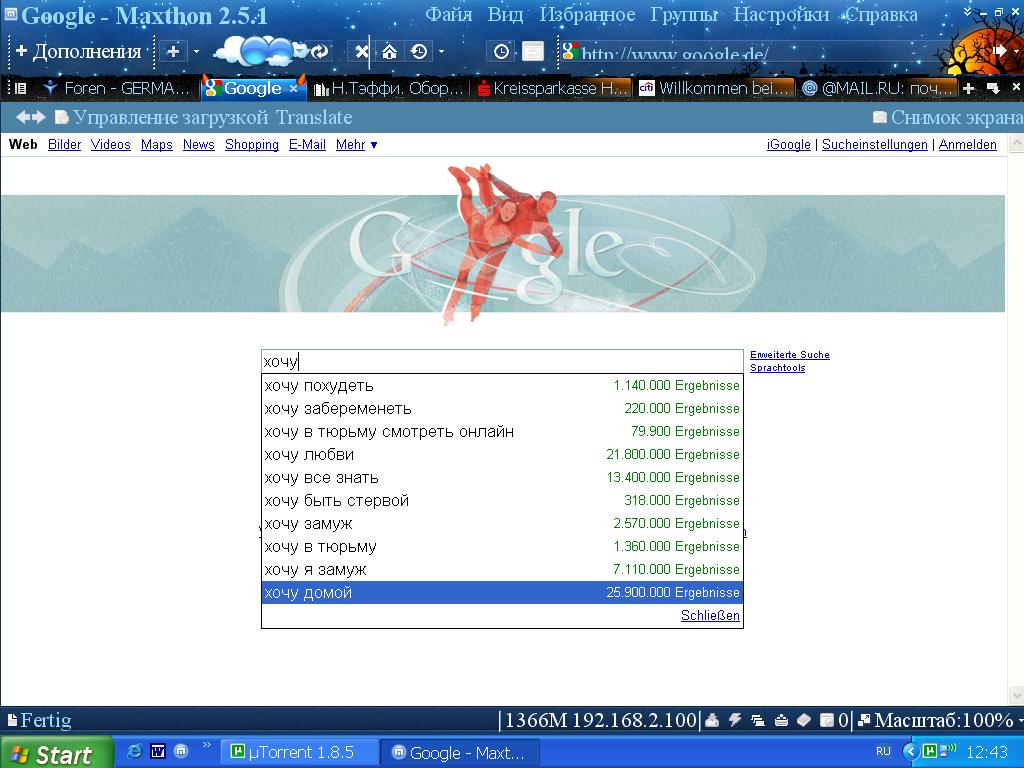
Task: Open the Videos link
Action: [110, 144]
